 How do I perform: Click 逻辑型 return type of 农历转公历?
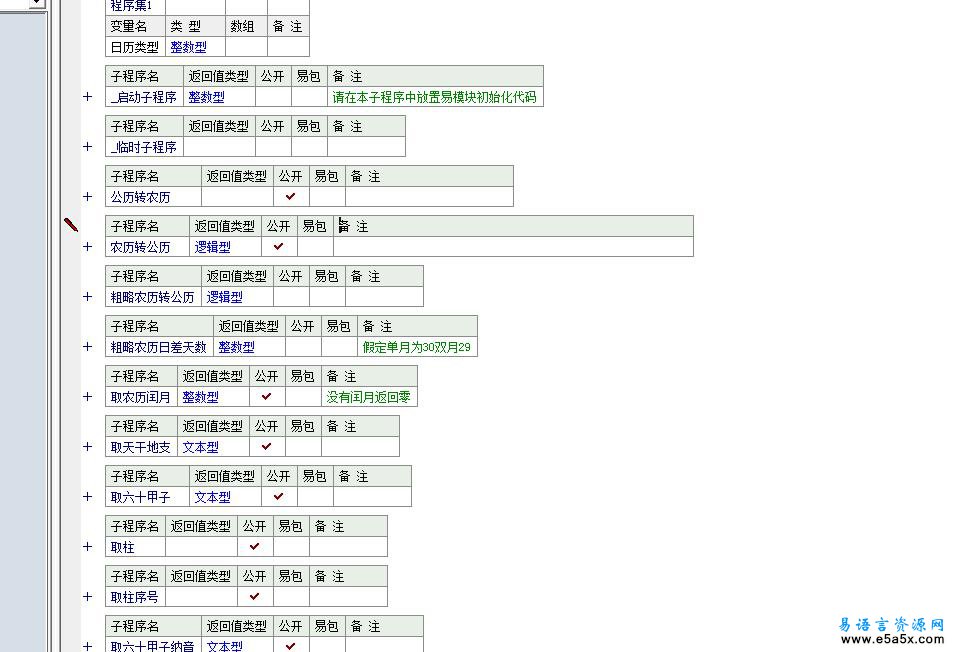(x=213, y=247)
